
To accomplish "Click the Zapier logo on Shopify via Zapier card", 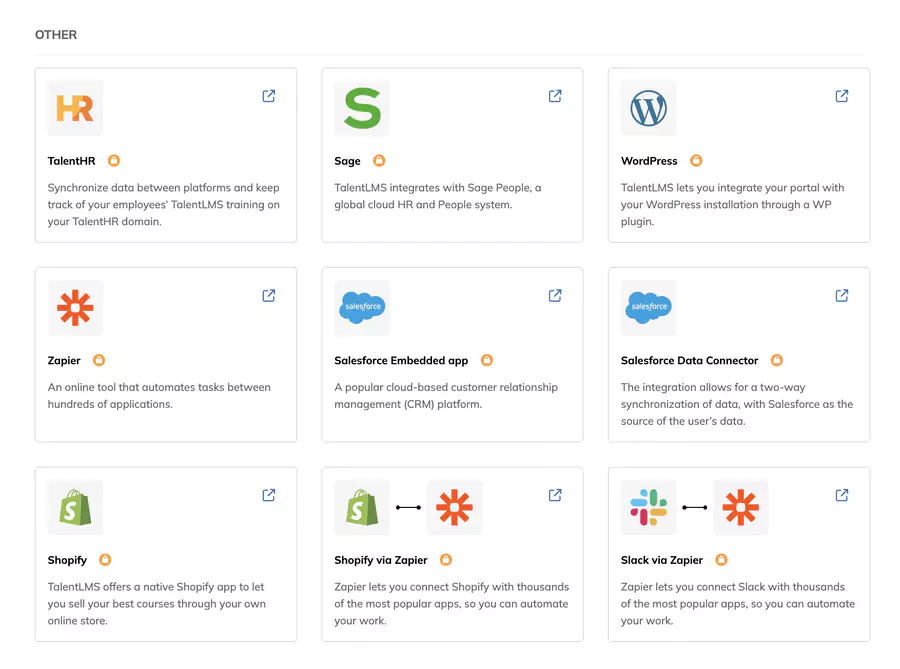I will (x=457, y=507).
